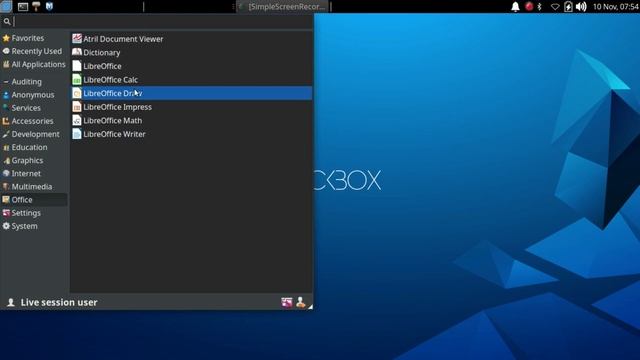The width and height of the screenshot is (640, 360).
Task: Launch LibreOffice Math
Action: [191, 120]
